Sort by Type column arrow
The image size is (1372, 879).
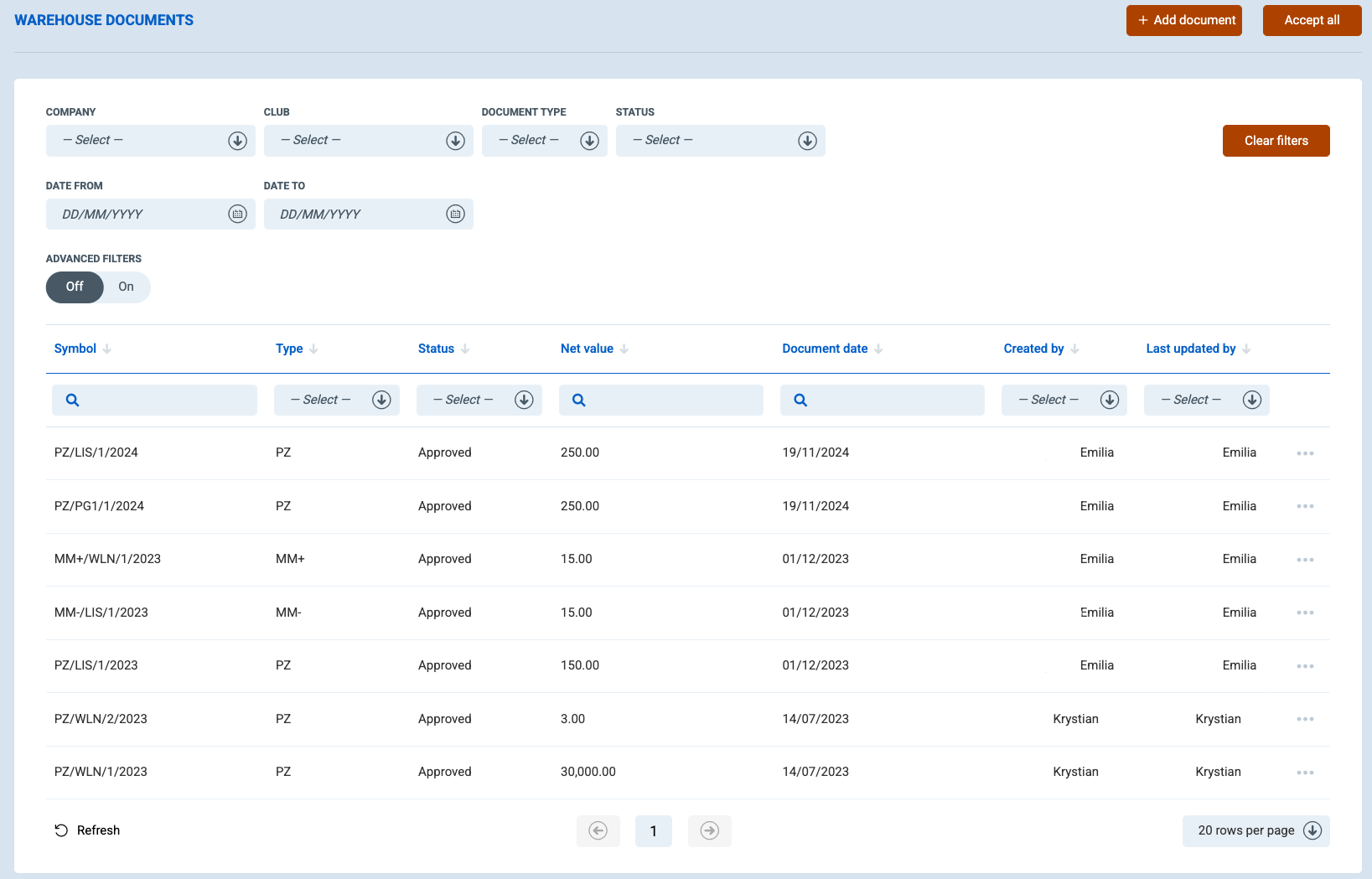313,349
